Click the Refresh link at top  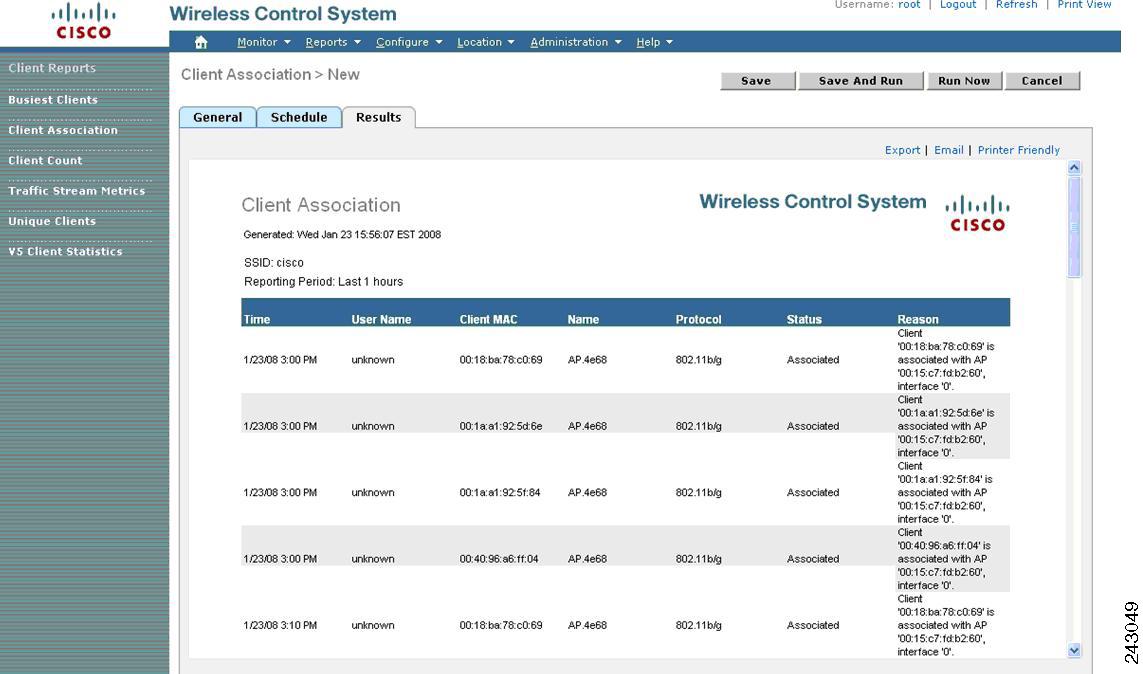tap(1016, 4)
